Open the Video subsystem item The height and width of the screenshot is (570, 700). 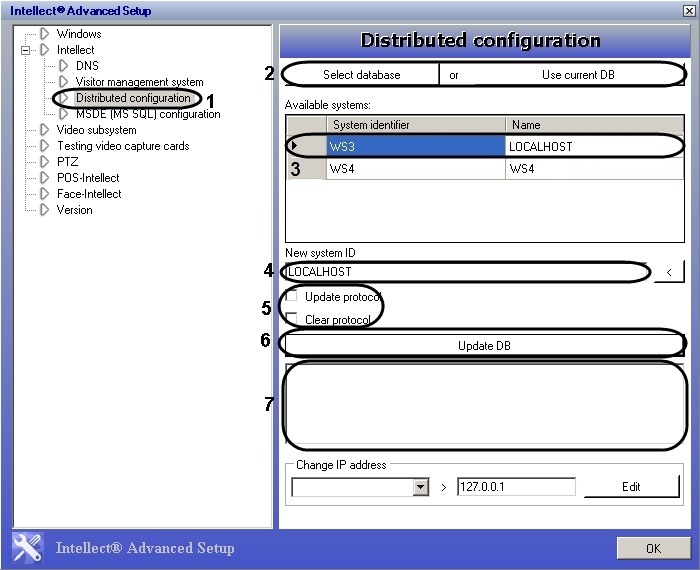point(96,130)
